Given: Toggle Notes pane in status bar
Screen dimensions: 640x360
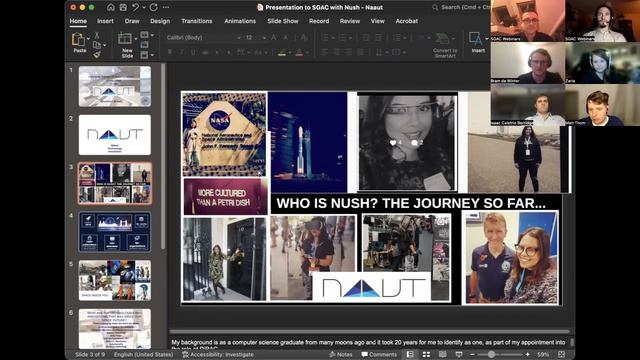Looking at the screenshot, I should pyautogui.click(x=341, y=354).
